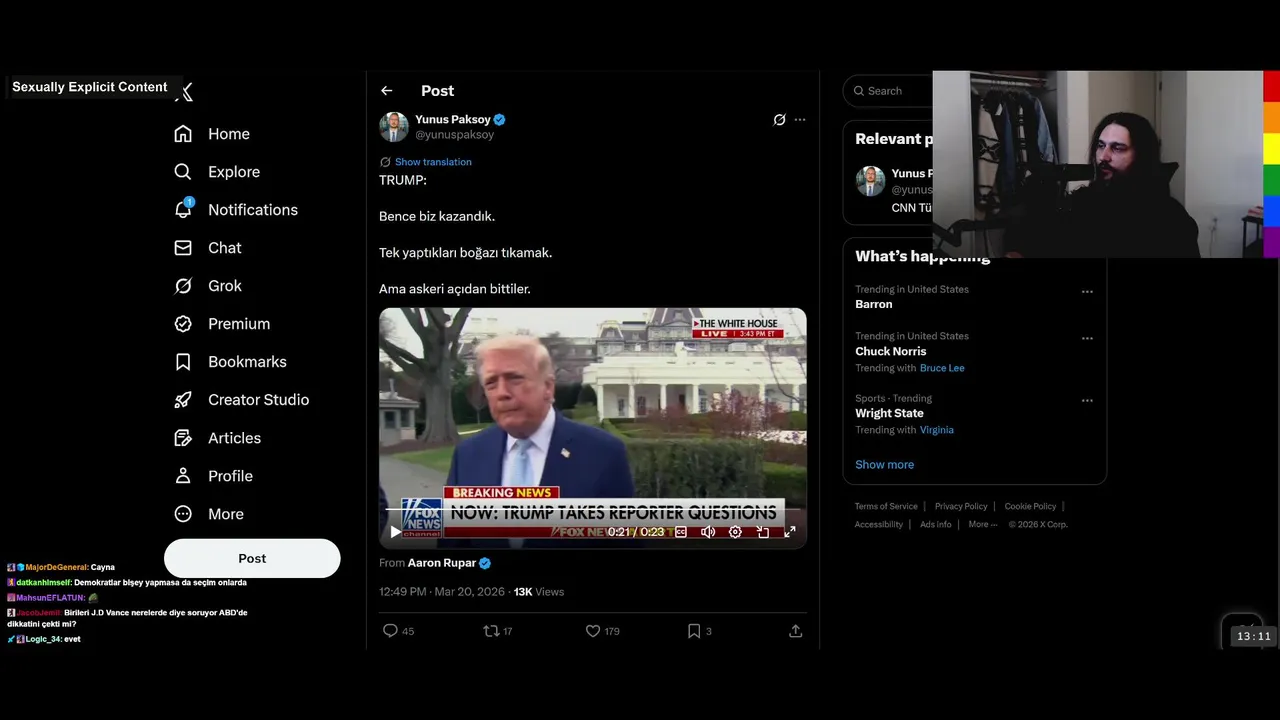Open the video settings gear icon
This screenshot has width=1280, height=720.
pyautogui.click(x=735, y=532)
